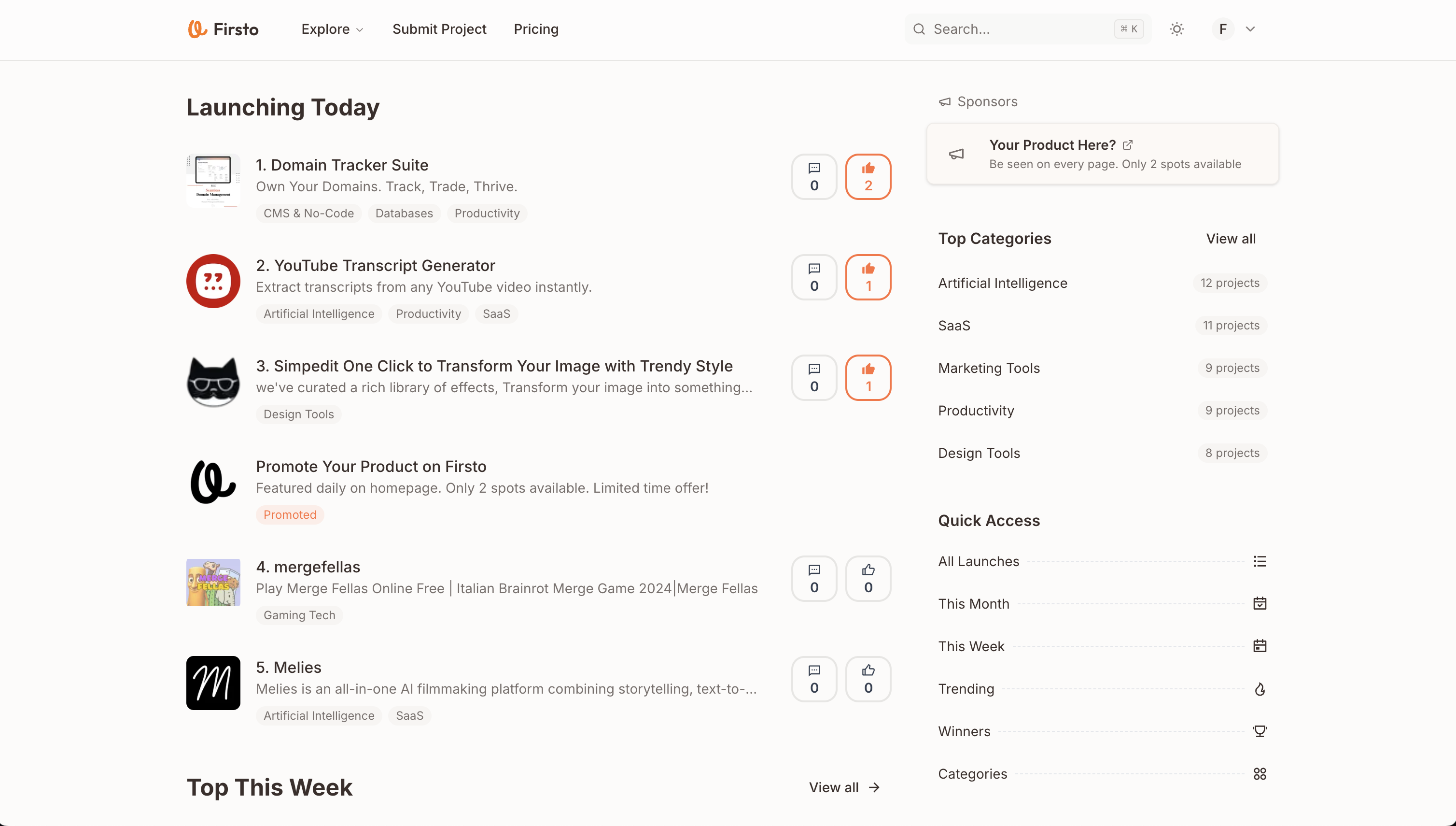Open the Firsto logo home link
The image size is (1456, 826).
click(223, 29)
